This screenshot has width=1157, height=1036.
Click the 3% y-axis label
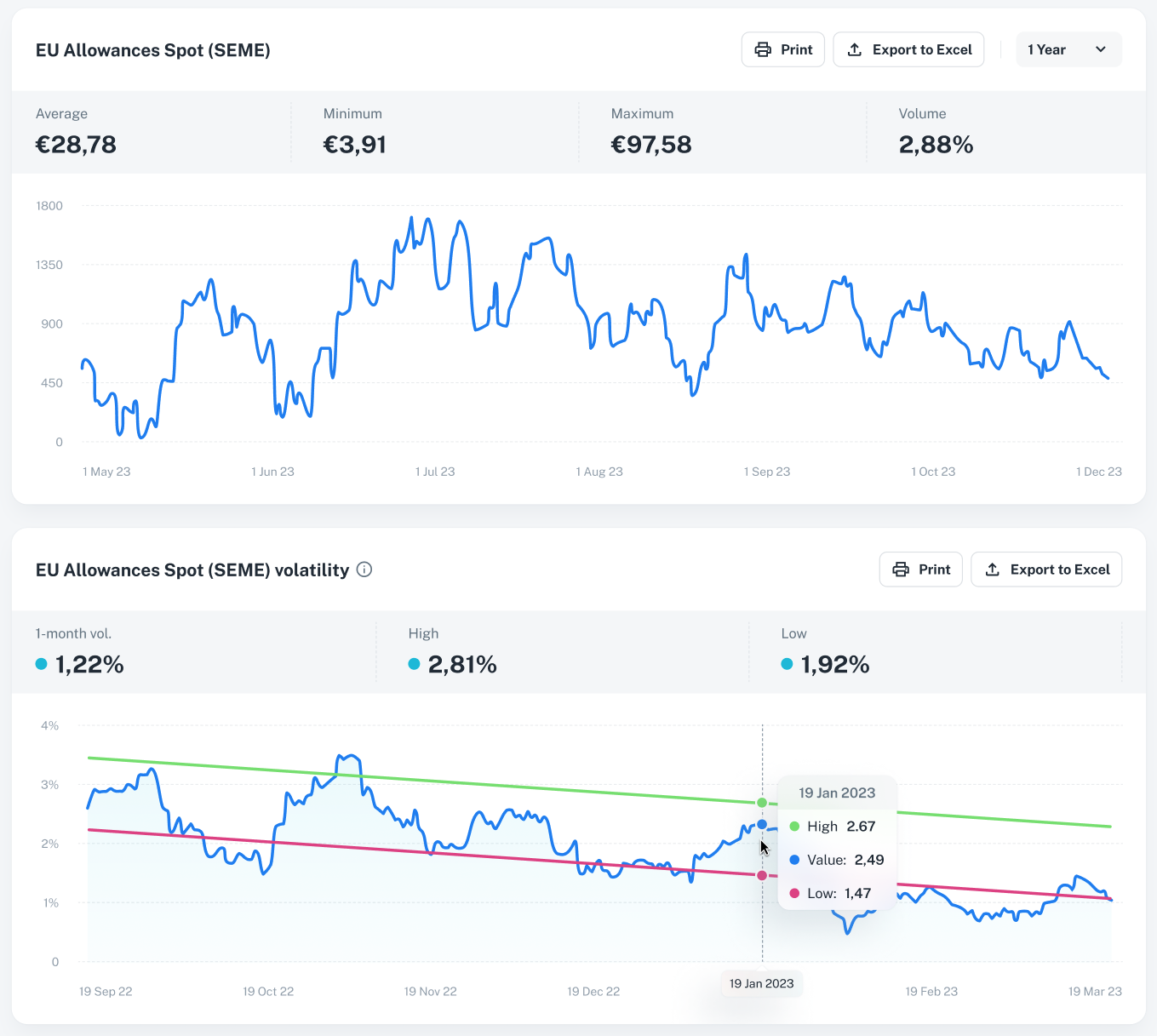[x=50, y=785]
